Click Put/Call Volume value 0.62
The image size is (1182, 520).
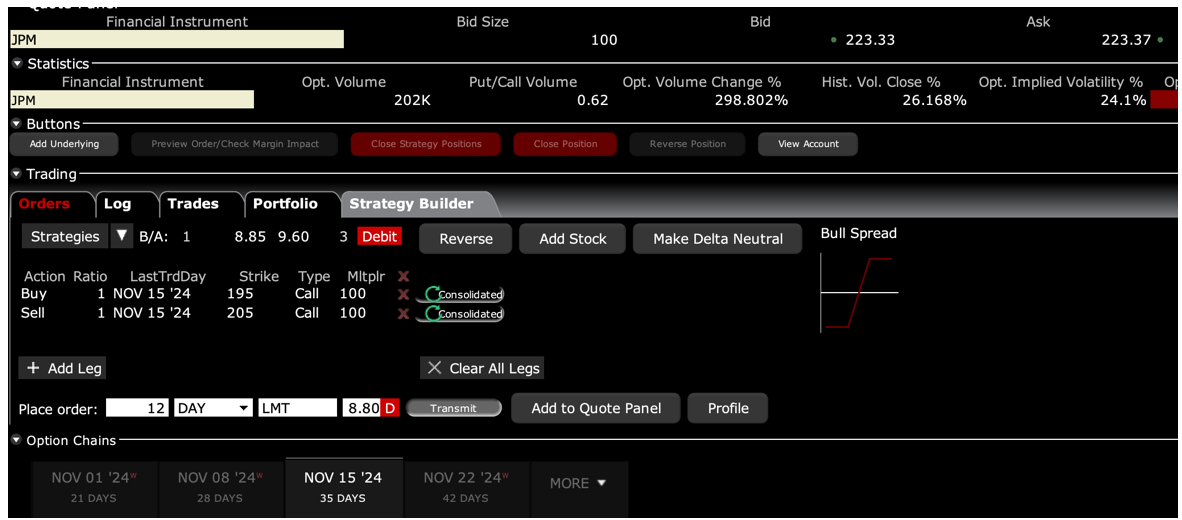(x=593, y=99)
